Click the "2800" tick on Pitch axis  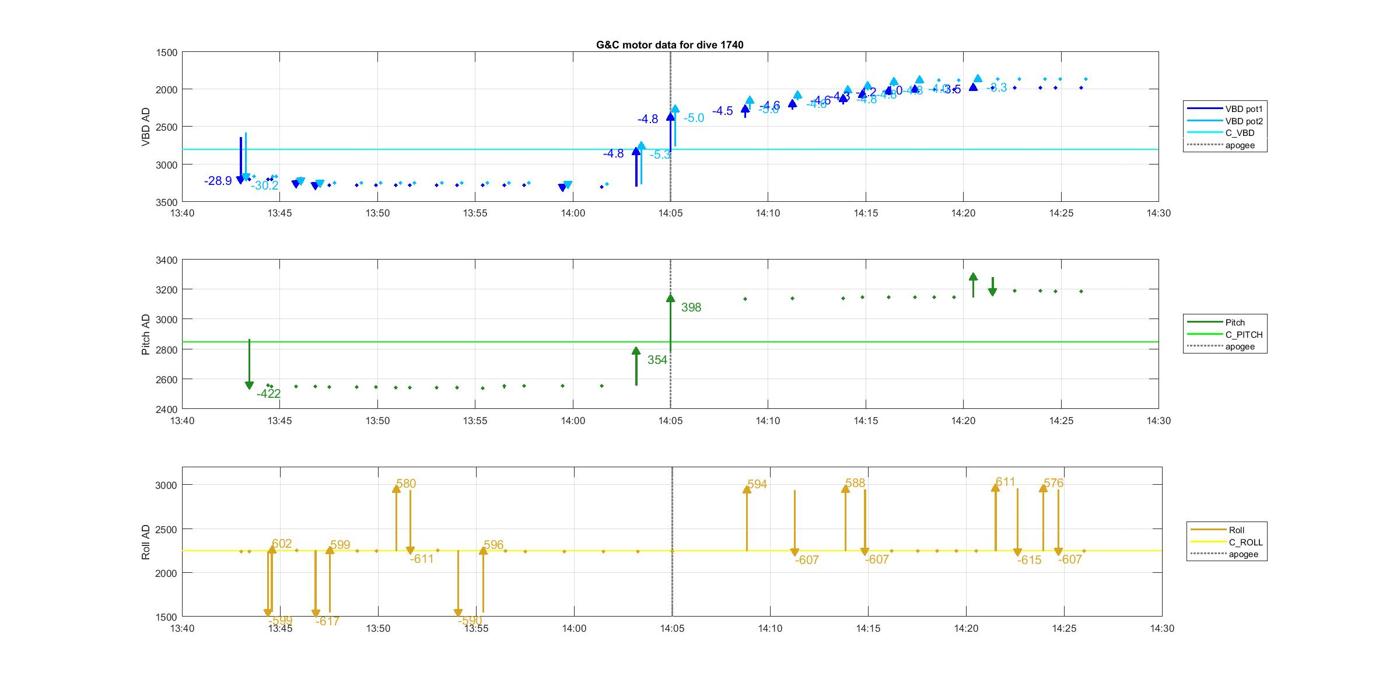pyautogui.click(x=167, y=350)
